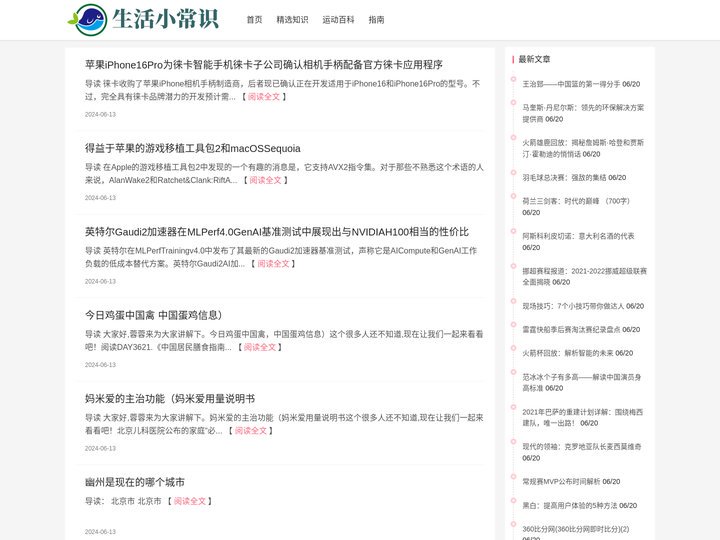Click the 生活小常识 site title
Viewport: 720px width, 540px height.
click(x=165, y=19)
